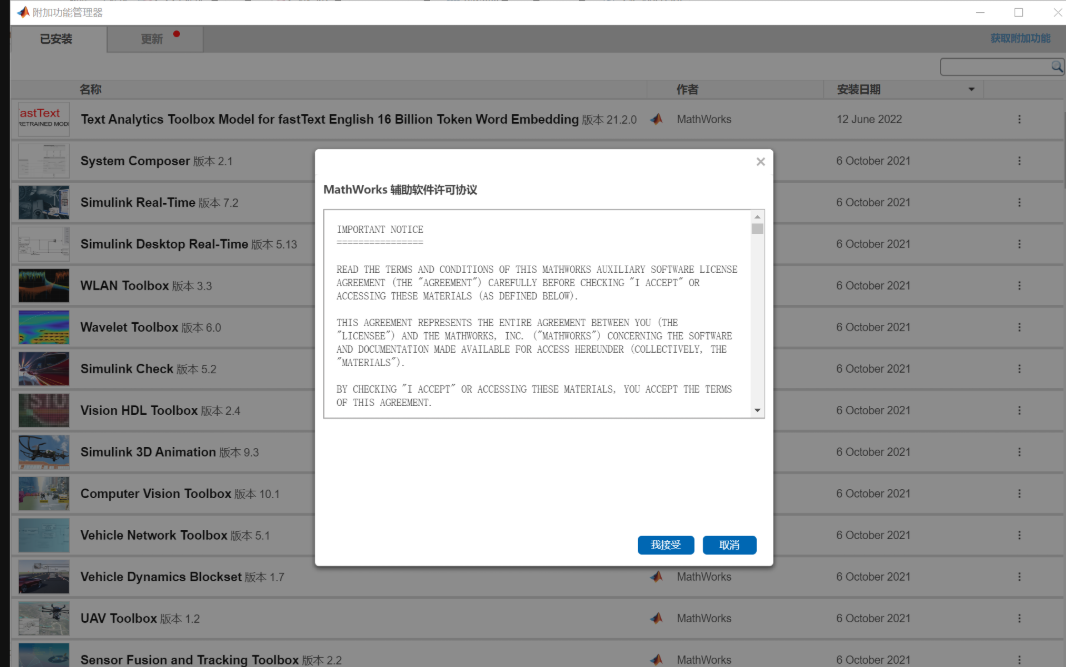Viewport: 1066px width, 667px height.
Task: Click the Vehicle Network Toolbox thumbnail
Action: point(44,535)
